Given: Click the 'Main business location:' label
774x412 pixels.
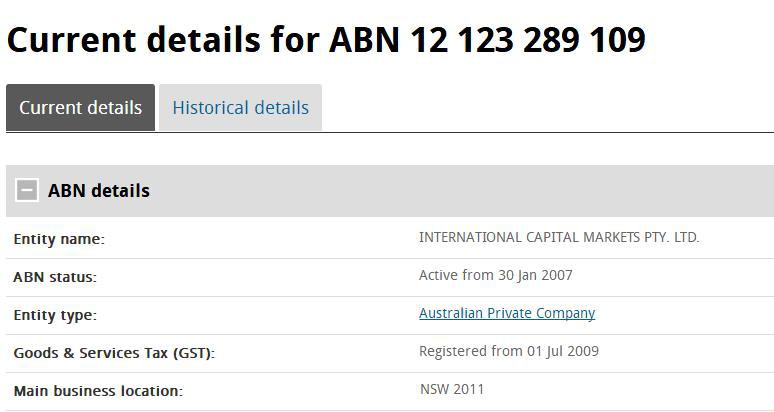Looking at the screenshot, I should [98, 391].
